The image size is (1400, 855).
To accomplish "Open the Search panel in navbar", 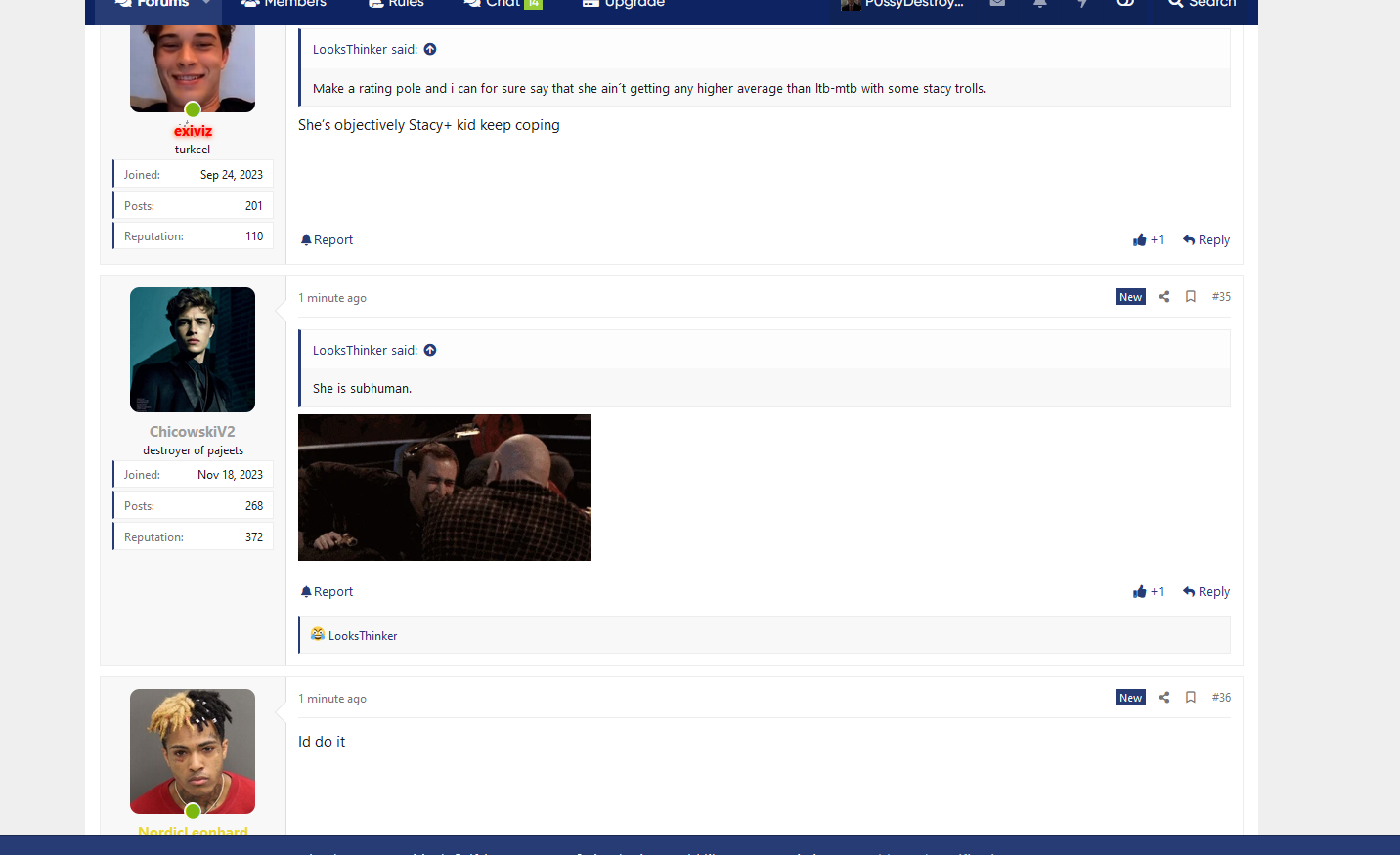I will [1202, 5].
